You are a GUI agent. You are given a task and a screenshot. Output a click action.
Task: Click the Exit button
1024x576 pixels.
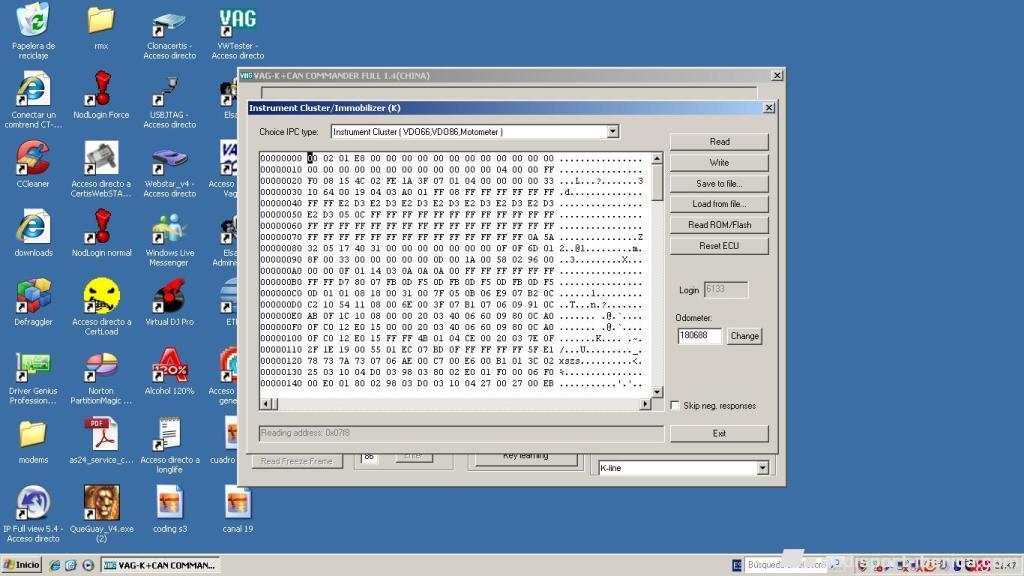click(x=719, y=434)
